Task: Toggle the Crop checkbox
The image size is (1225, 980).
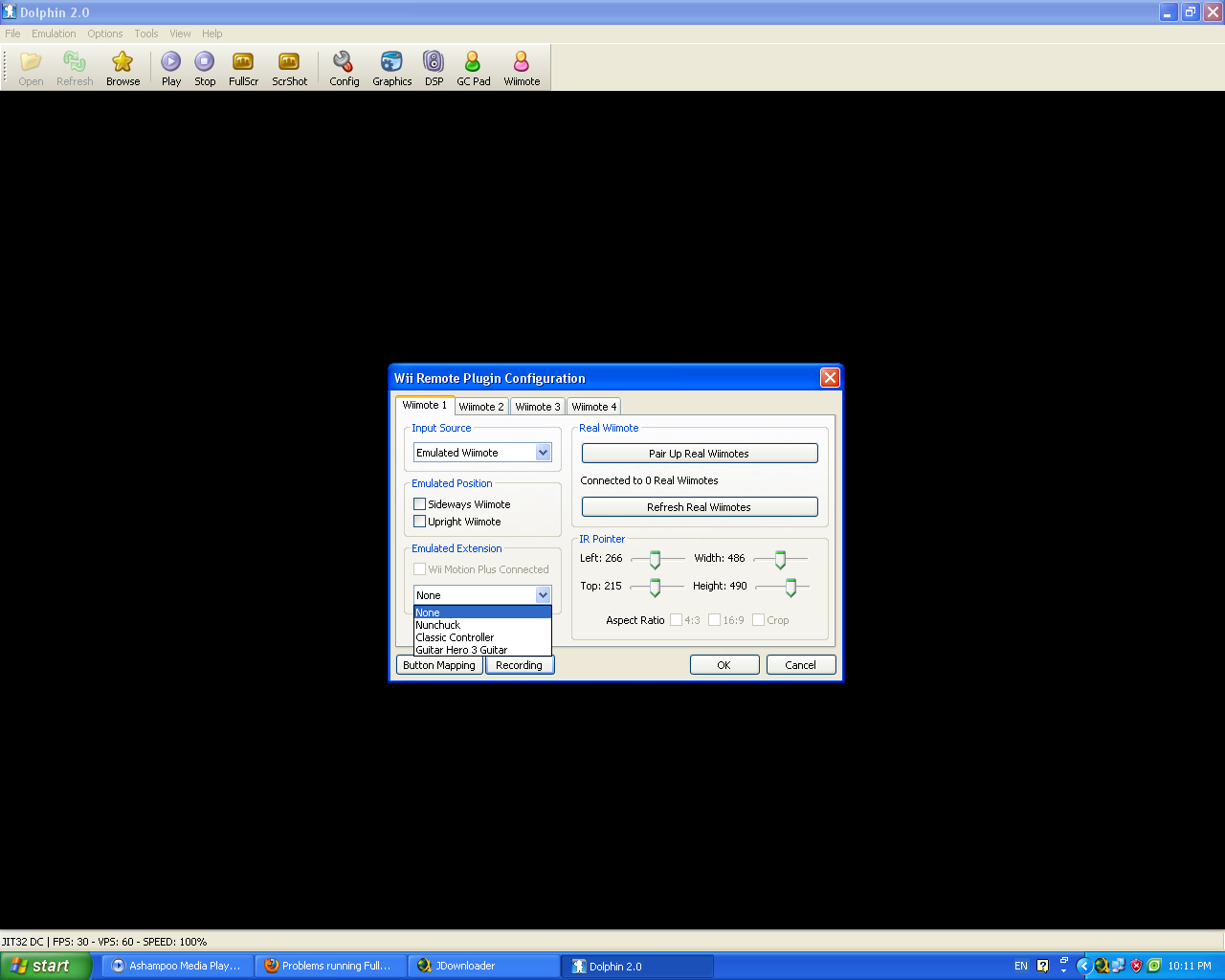Action: 758,620
